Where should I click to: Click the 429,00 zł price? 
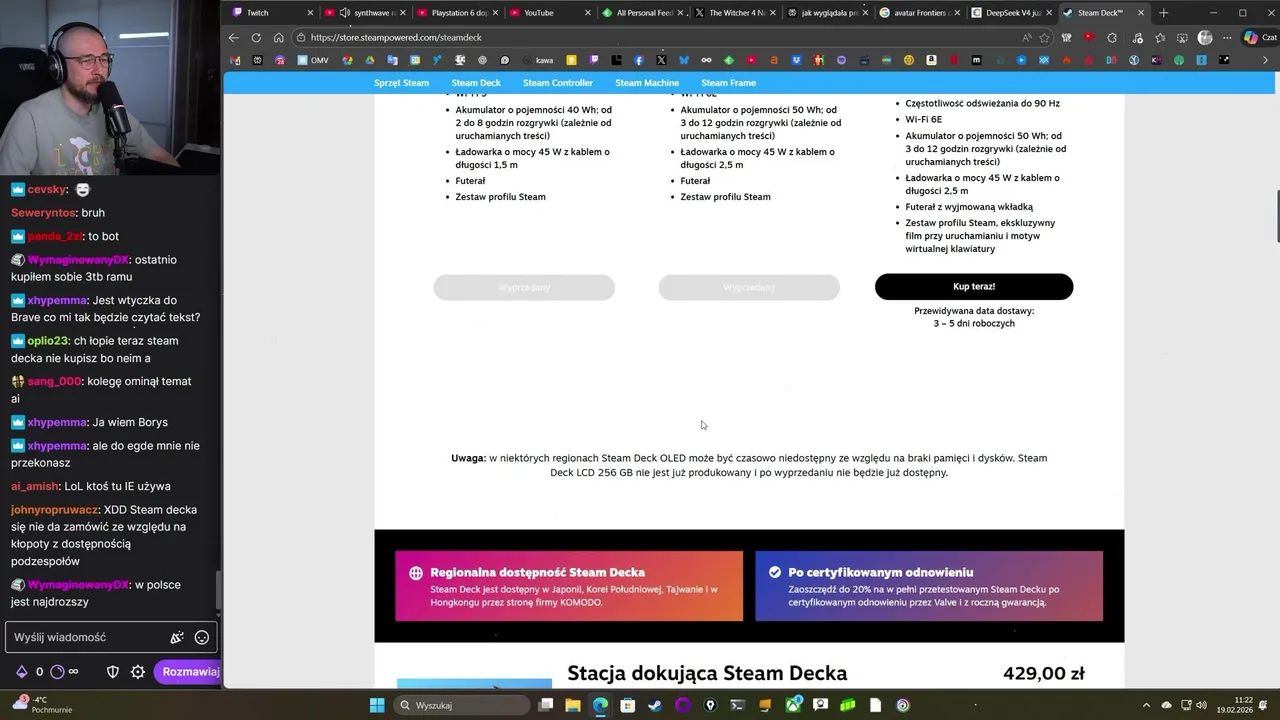(x=1044, y=673)
